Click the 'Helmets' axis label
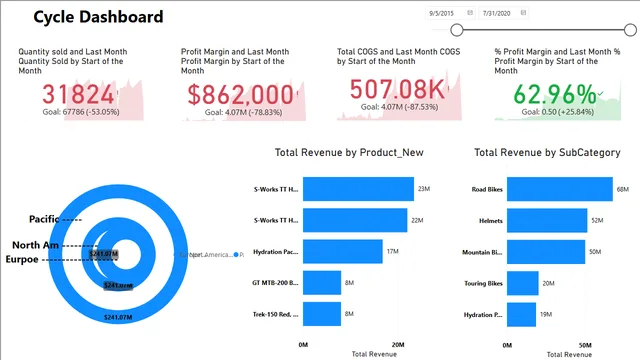The height and width of the screenshot is (360, 640). point(491,221)
